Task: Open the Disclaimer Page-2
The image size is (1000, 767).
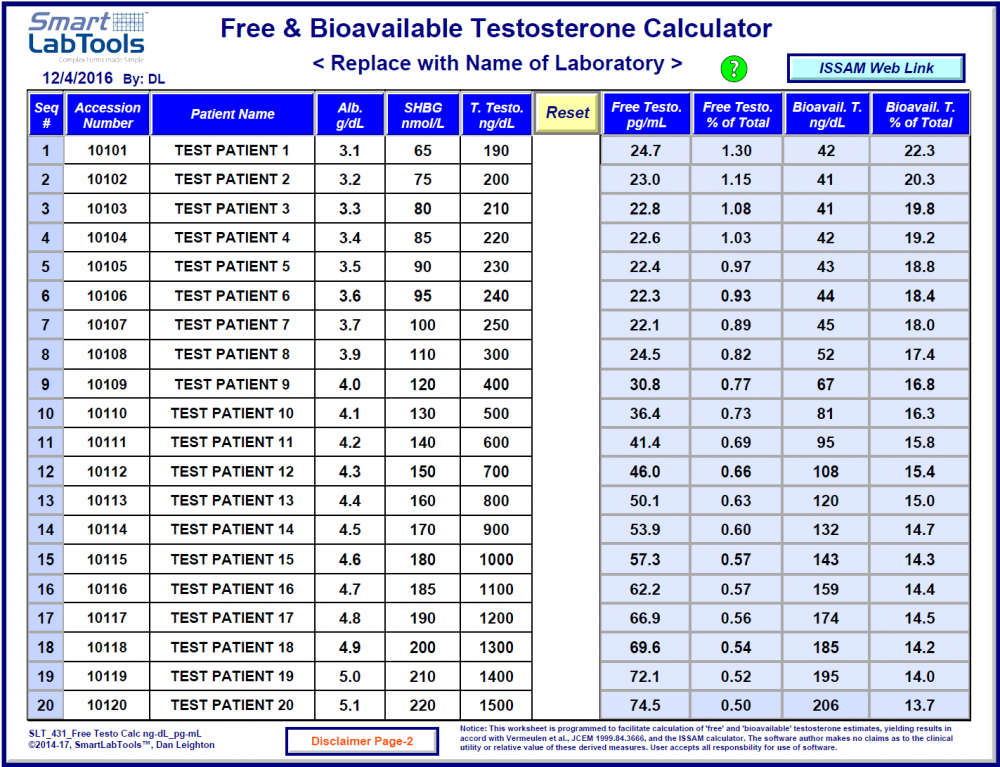Action: point(361,740)
